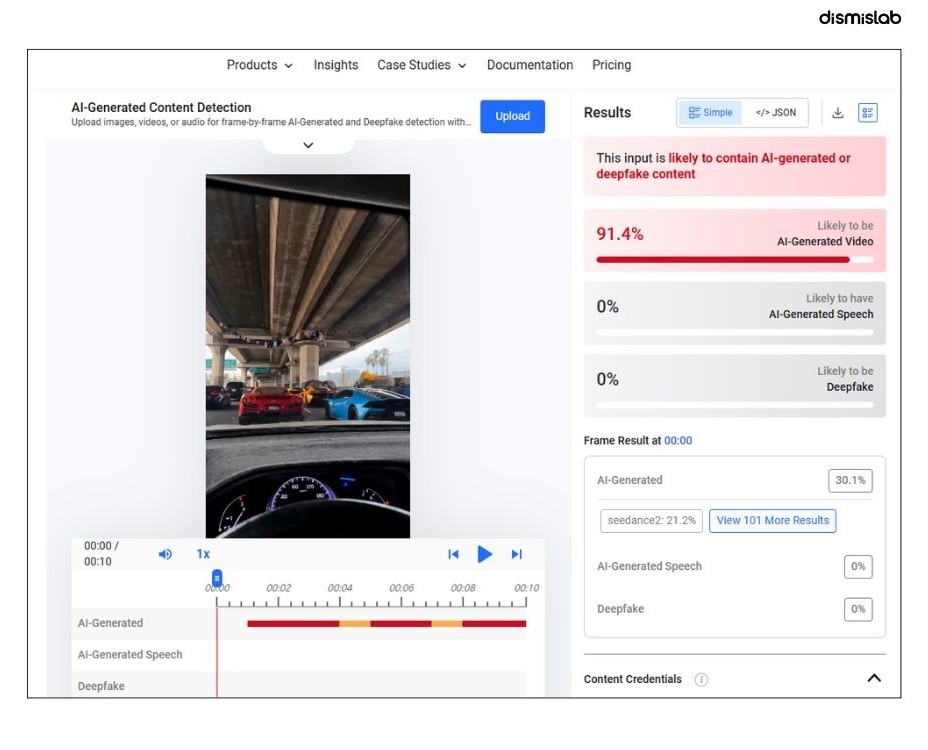The image size is (928, 750).
Task: Click the 00:00 / 00:10 time display
Action: point(101,553)
